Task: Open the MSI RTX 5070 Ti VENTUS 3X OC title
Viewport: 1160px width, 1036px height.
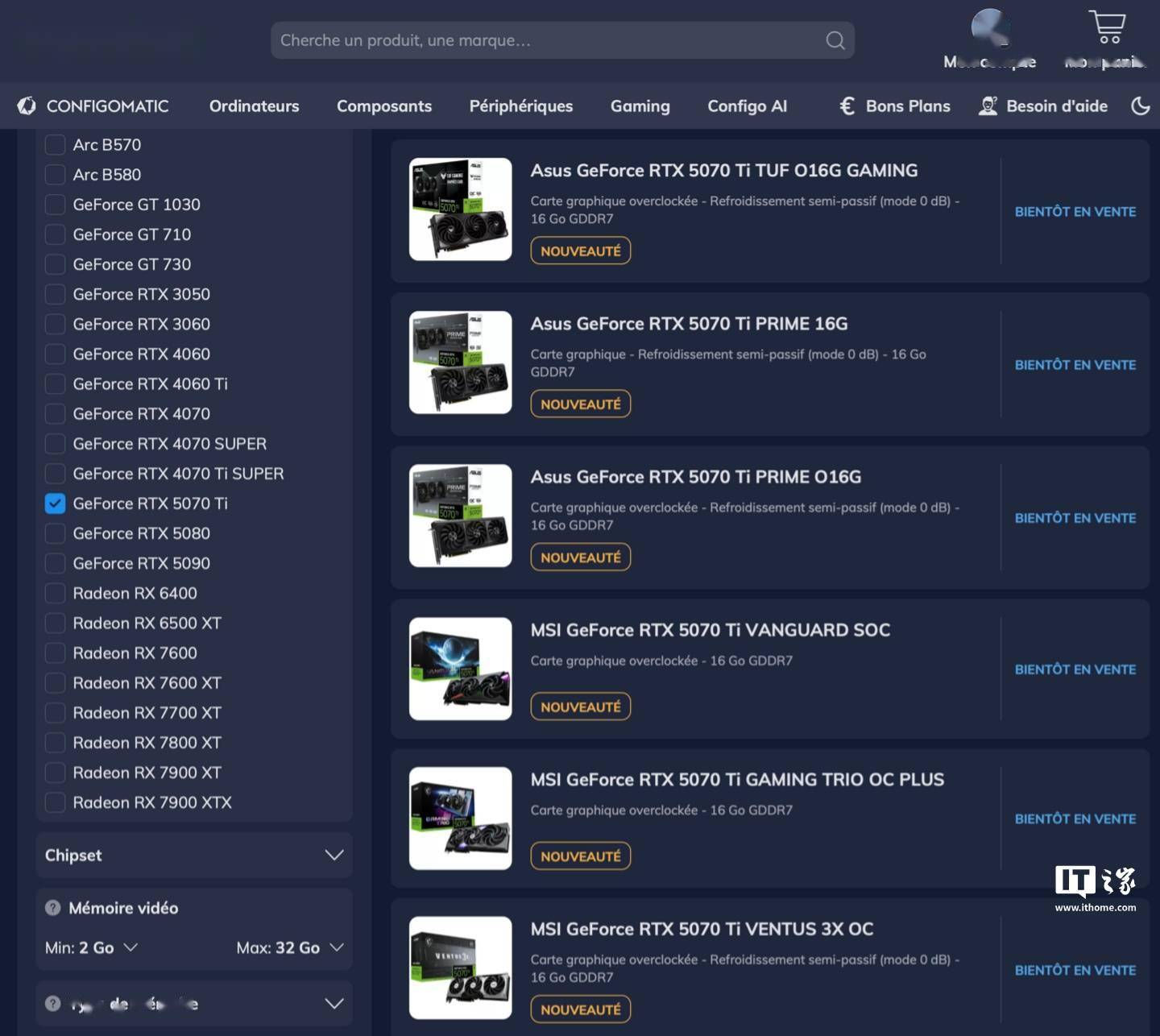Action: pyautogui.click(x=702, y=929)
